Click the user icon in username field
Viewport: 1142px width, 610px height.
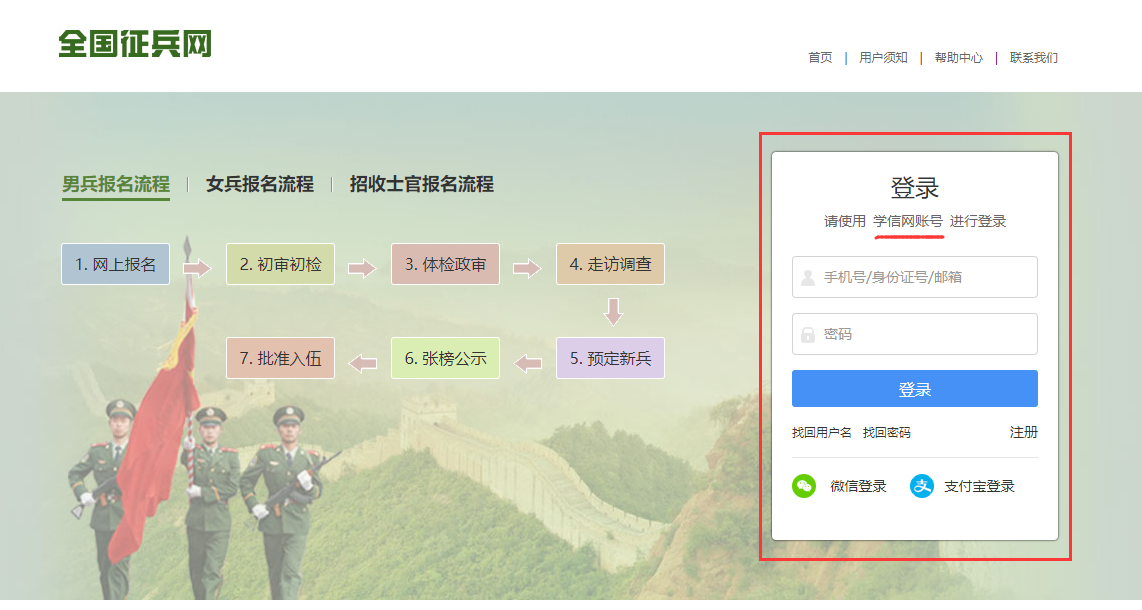tap(808, 277)
